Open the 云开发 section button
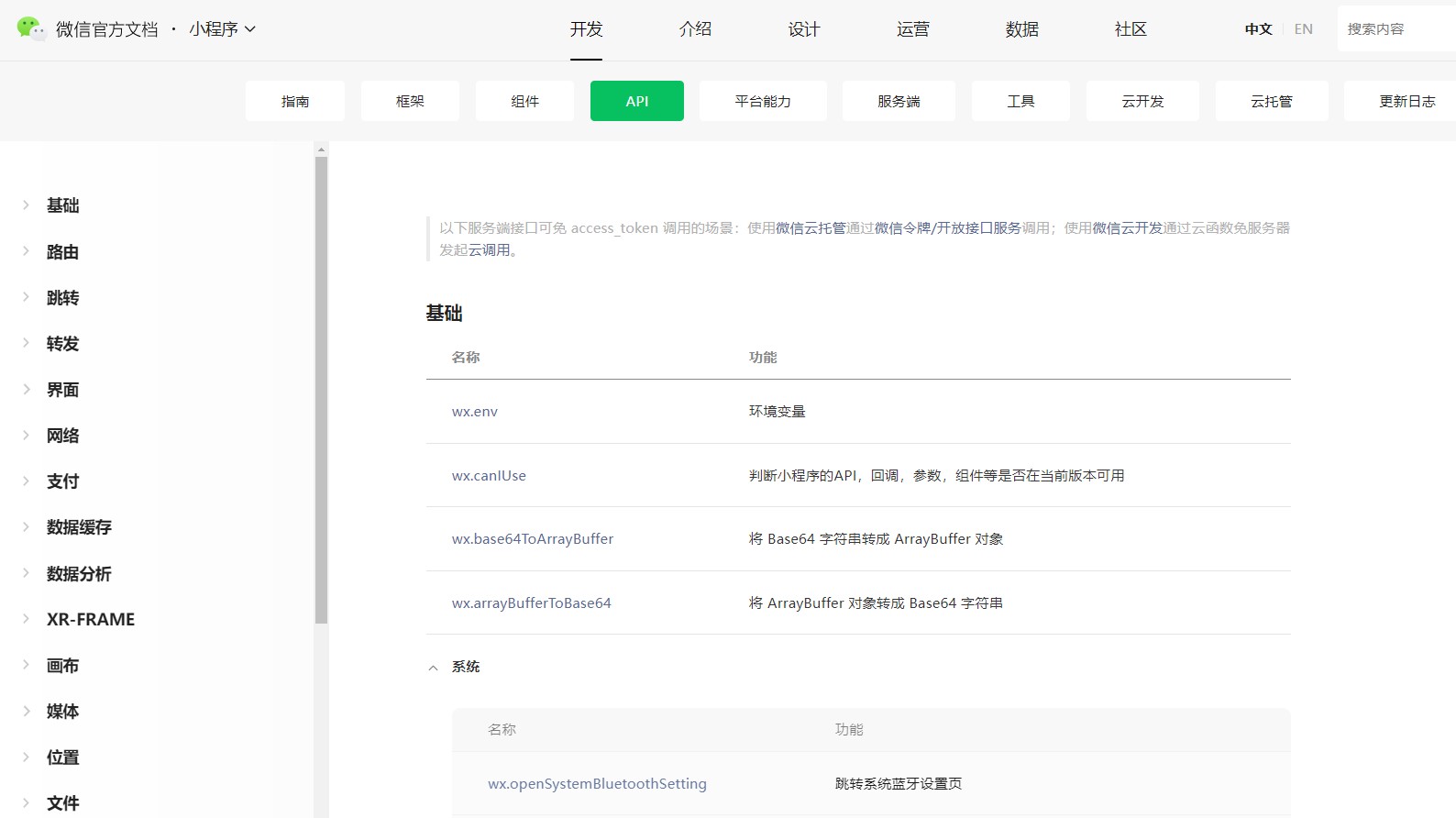1456x818 pixels. pos(1142,101)
